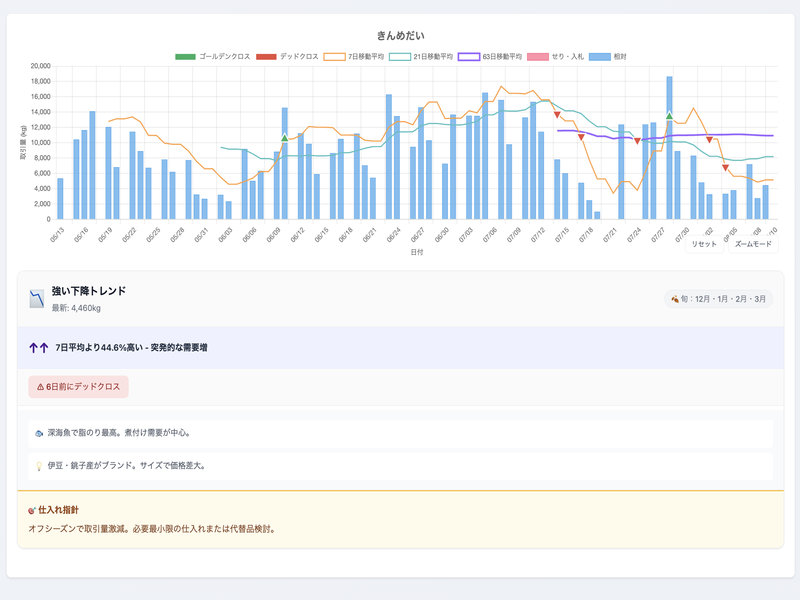Image resolution: width=800 pixels, height=600 pixels.
Task: Click the 取引量 (kg) y-axis label
Action: 22,142
